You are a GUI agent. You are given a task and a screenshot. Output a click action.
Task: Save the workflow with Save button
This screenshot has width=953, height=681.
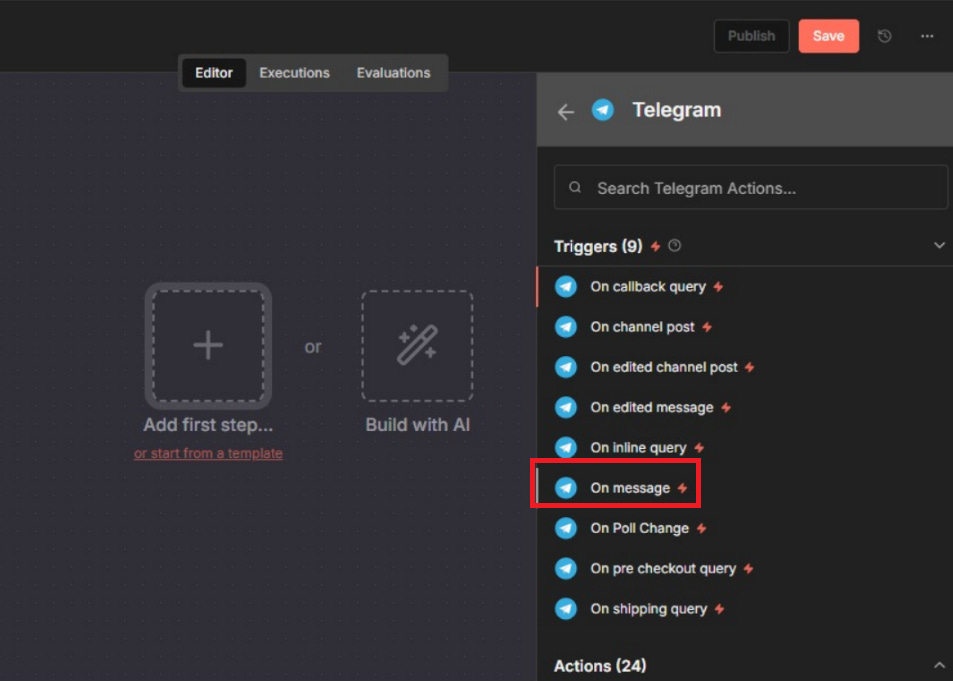(828, 36)
